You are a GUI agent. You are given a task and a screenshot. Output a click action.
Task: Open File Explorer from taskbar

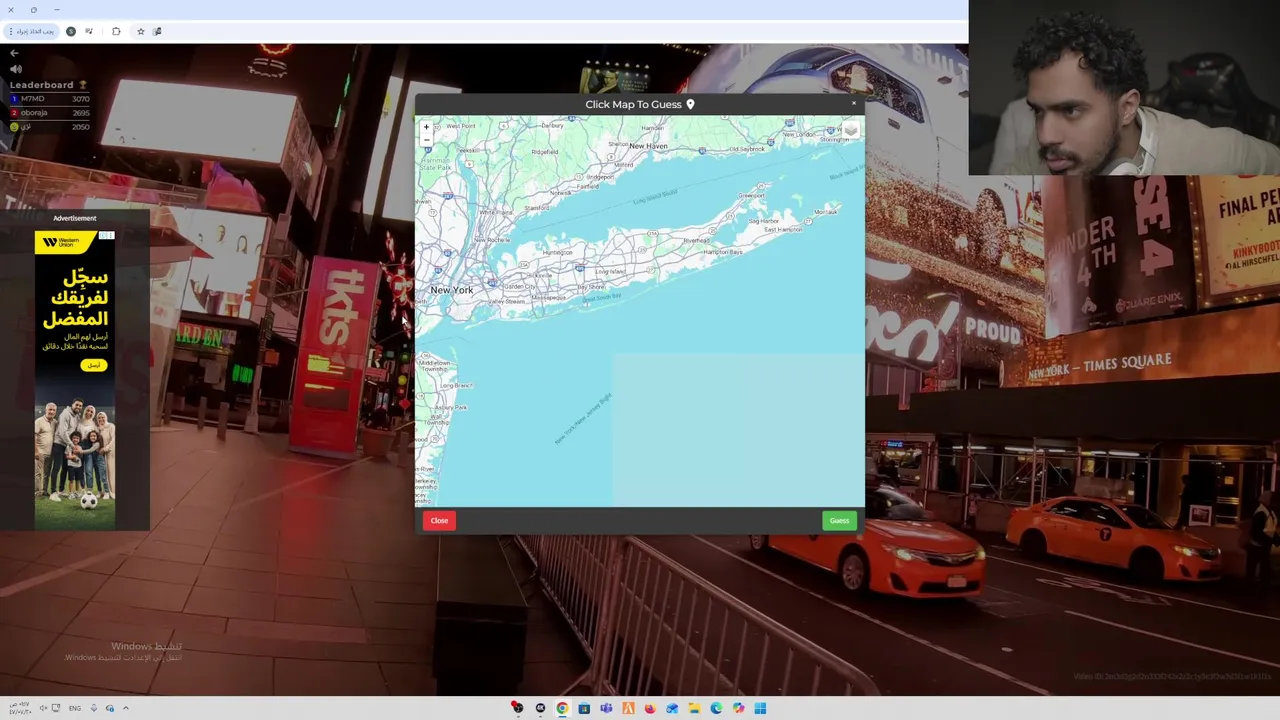click(694, 708)
